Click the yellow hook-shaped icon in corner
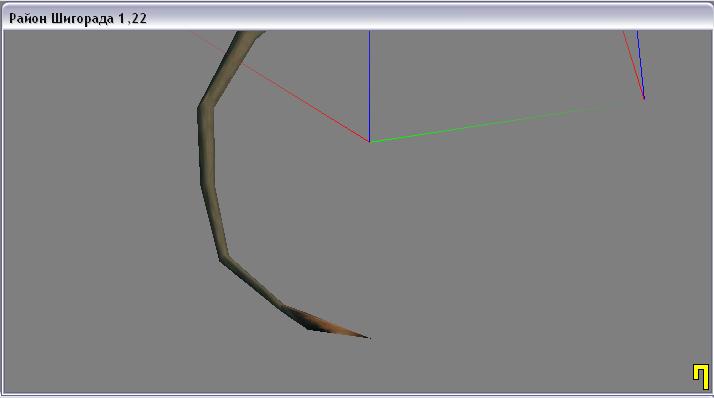Image resolution: width=714 pixels, height=398 pixels. pos(701,377)
